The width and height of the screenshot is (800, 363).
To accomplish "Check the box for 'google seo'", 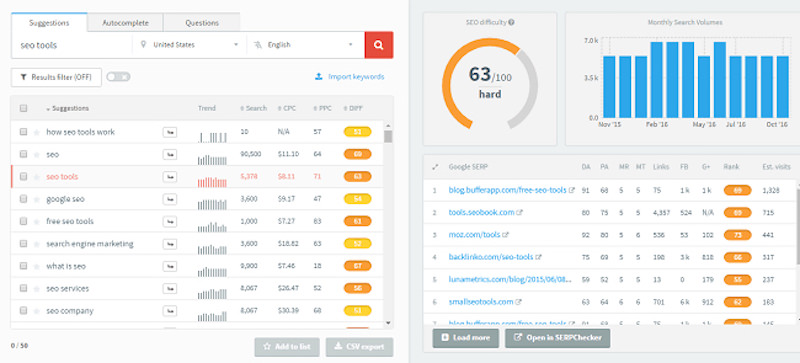I will pyautogui.click(x=23, y=199).
